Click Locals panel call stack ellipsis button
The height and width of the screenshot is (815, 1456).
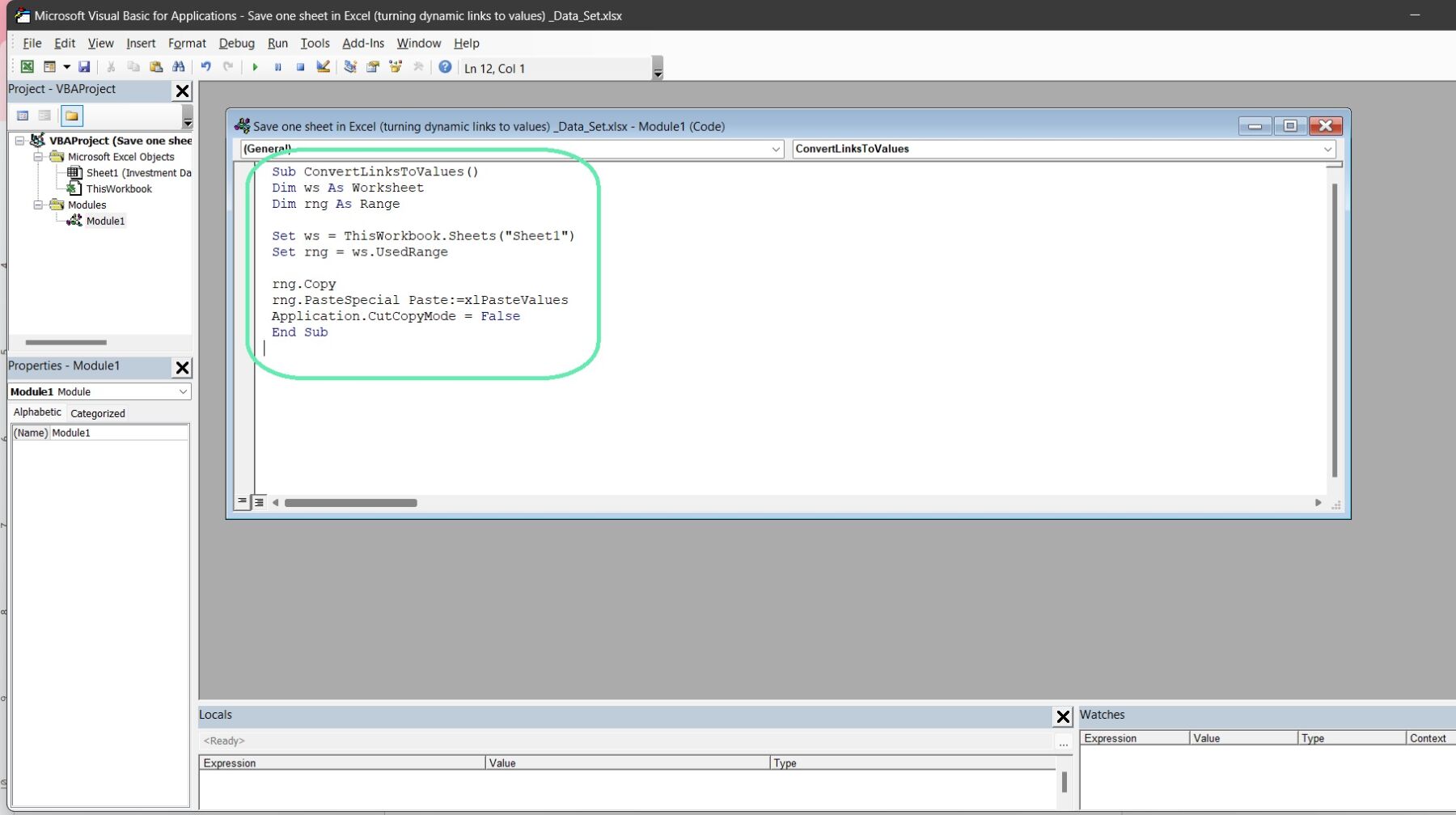tap(1063, 741)
